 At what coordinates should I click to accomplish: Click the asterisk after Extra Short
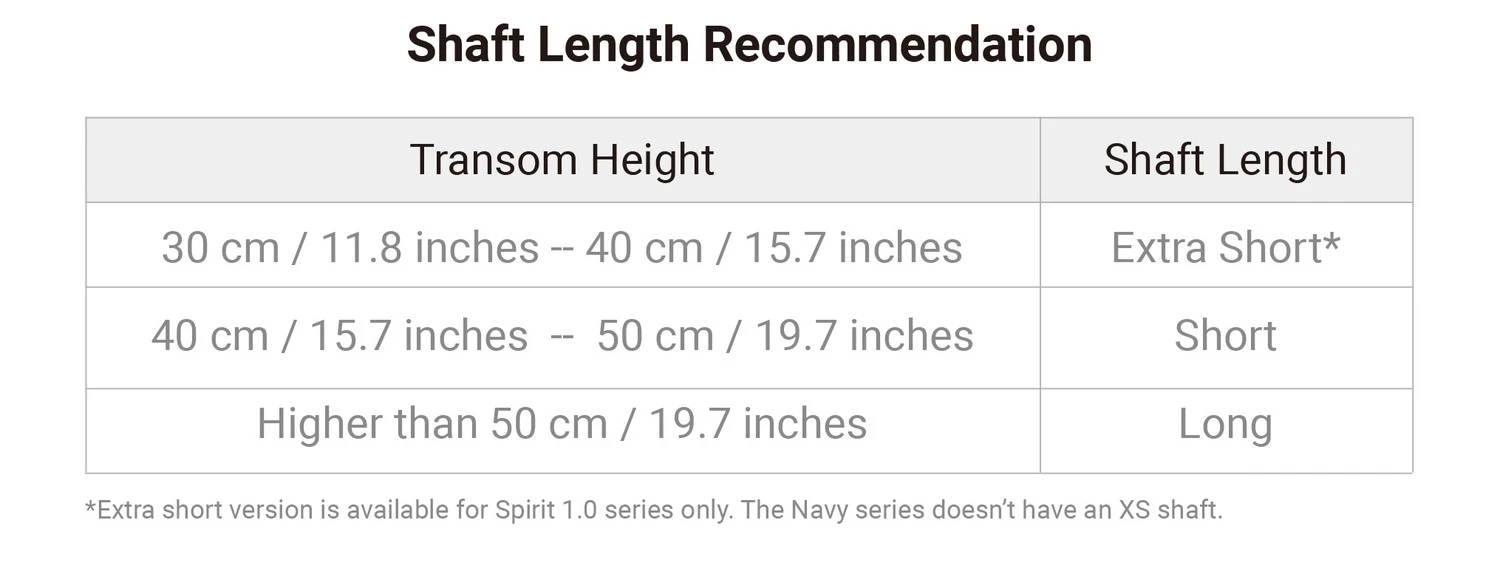[1332, 243]
